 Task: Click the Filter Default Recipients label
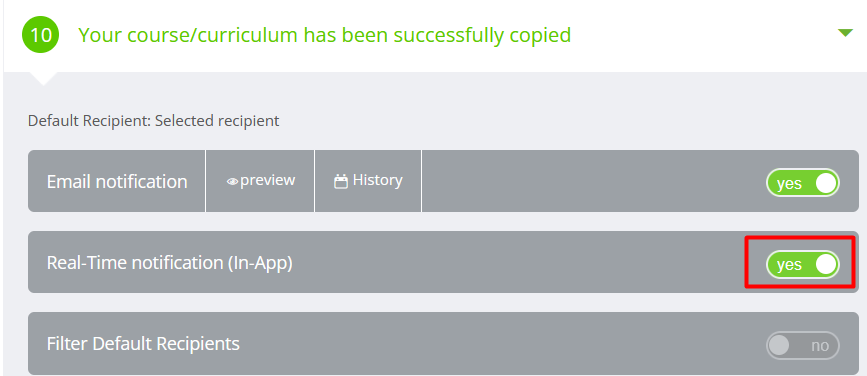143,344
